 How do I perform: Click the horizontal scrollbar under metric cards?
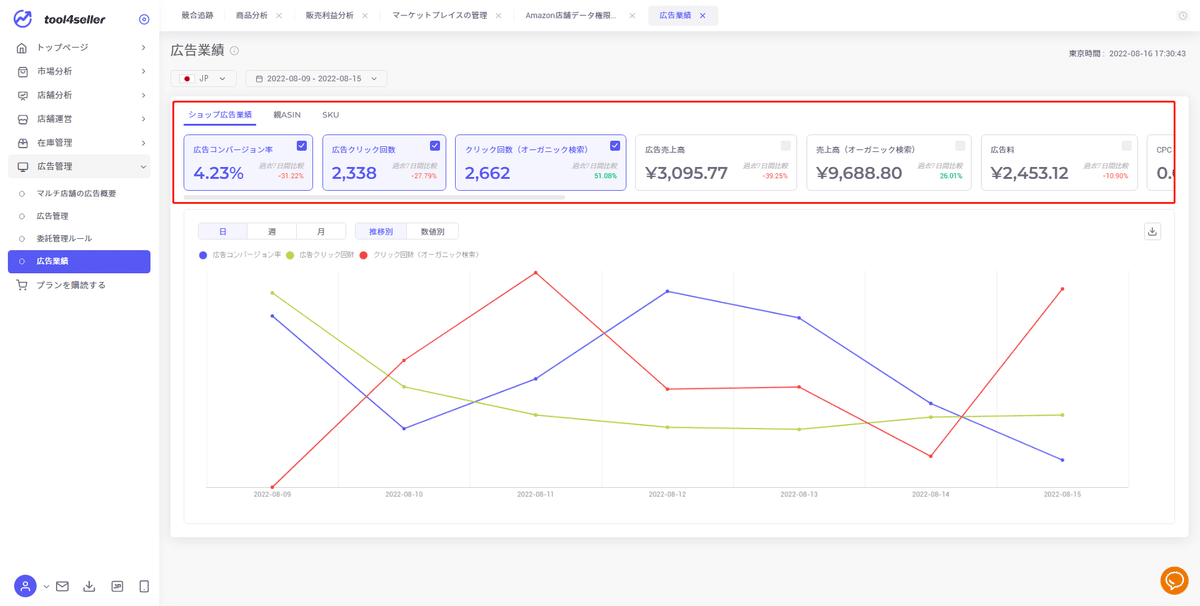pos(374,198)
